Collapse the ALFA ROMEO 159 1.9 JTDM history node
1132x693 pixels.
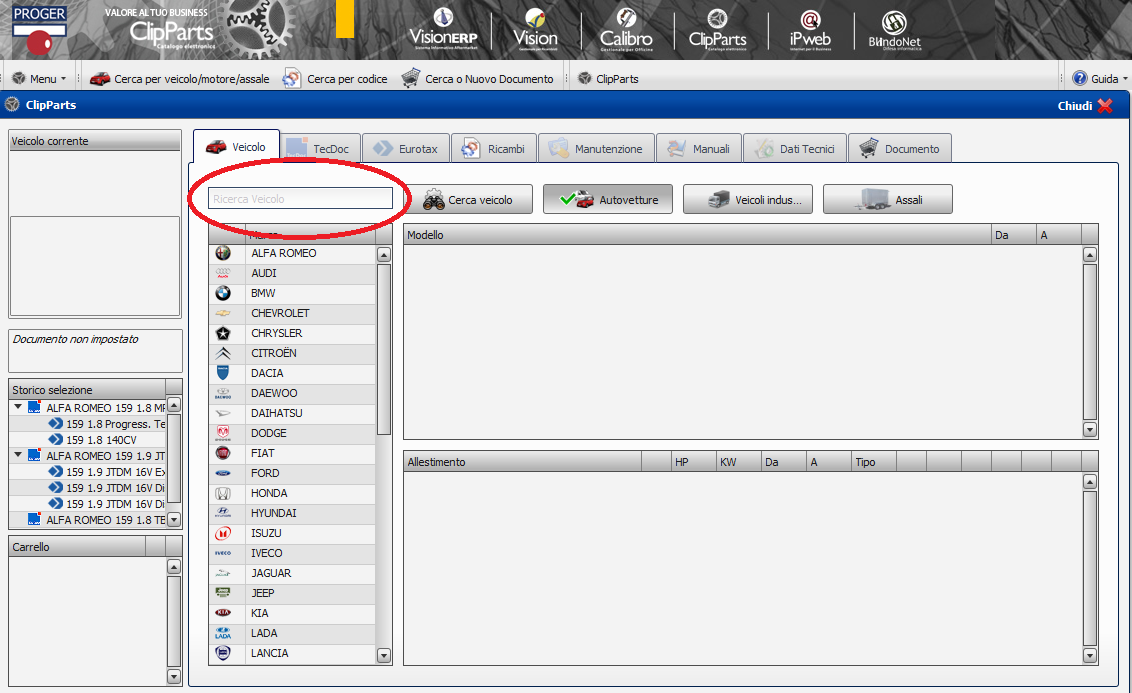[18, 455]
